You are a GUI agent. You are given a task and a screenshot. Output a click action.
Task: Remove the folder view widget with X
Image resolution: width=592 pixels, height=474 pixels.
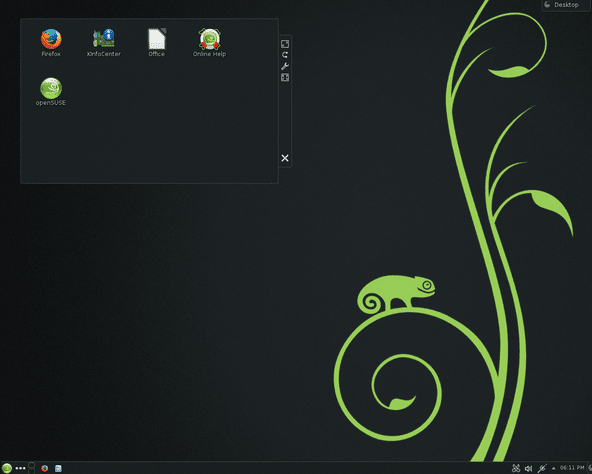pyautogui.click(x=285, y=158)
